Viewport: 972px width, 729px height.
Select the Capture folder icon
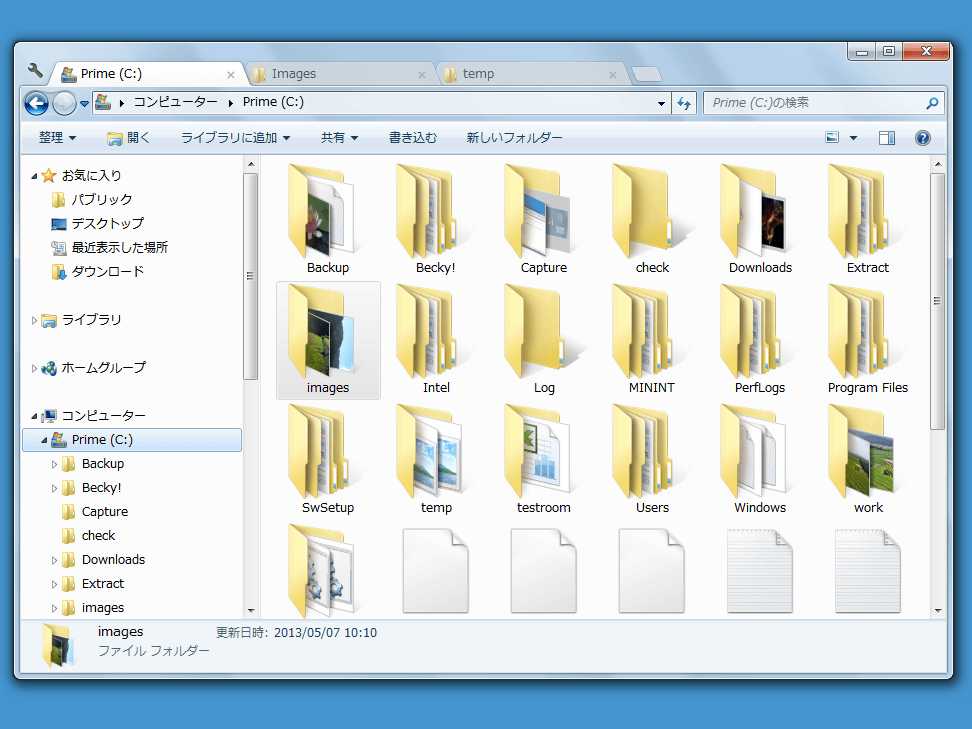coord(537,211)
